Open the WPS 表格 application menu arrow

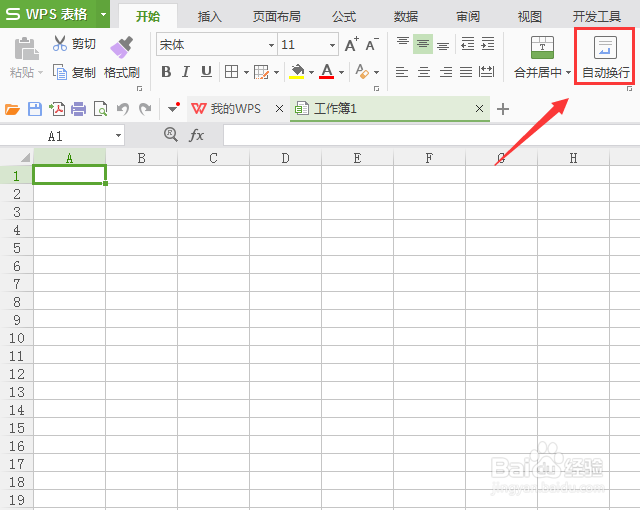pyautogui.click(x=103, y=14)
